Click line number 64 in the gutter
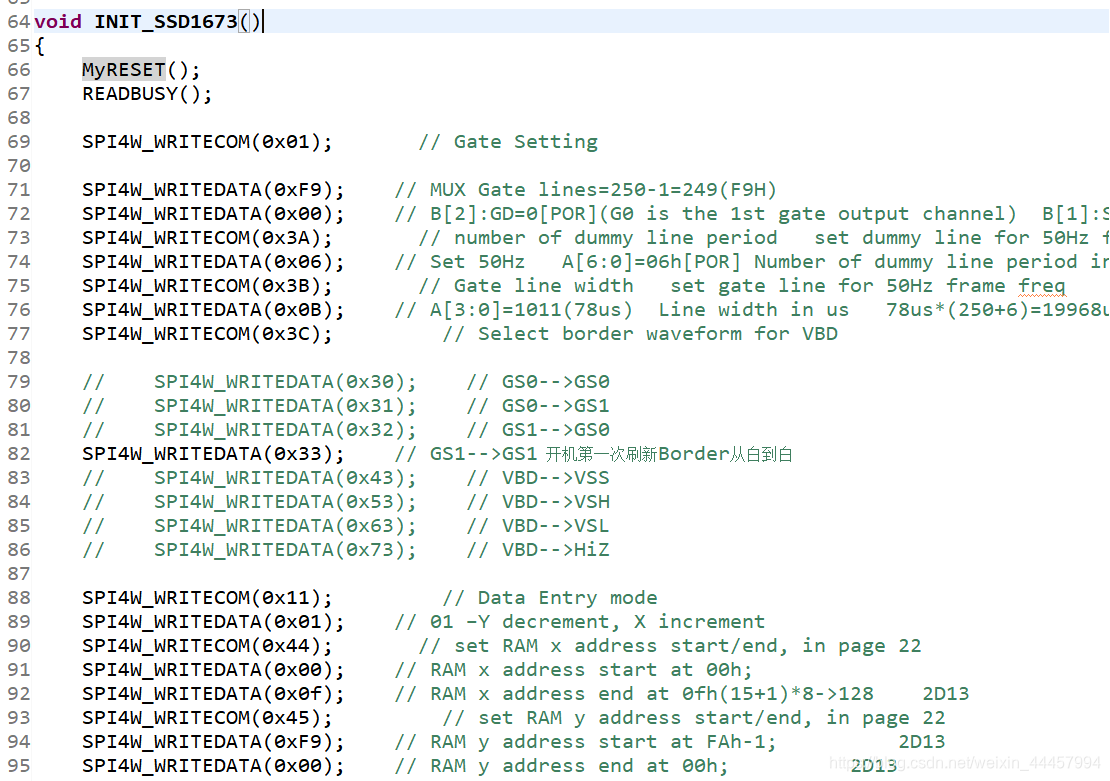Viewport: 1110px width, 781px height. coord(18,21)
